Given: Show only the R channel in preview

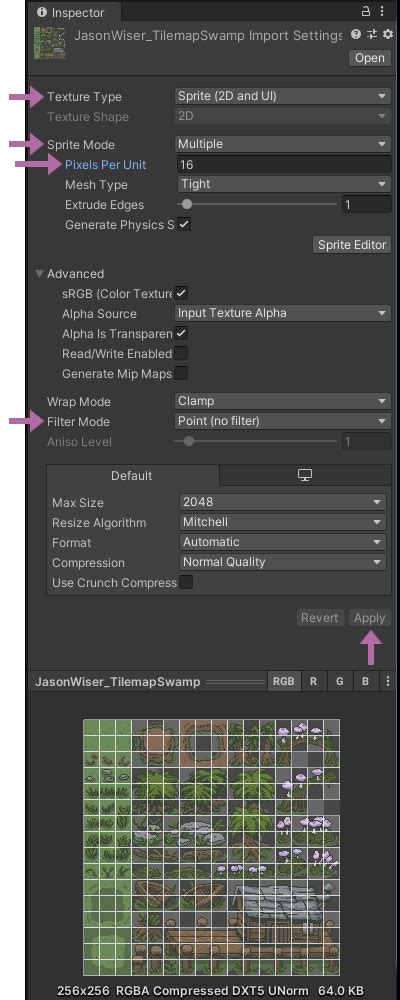Looking at the screenshot, I should click(x=313, y=681).
